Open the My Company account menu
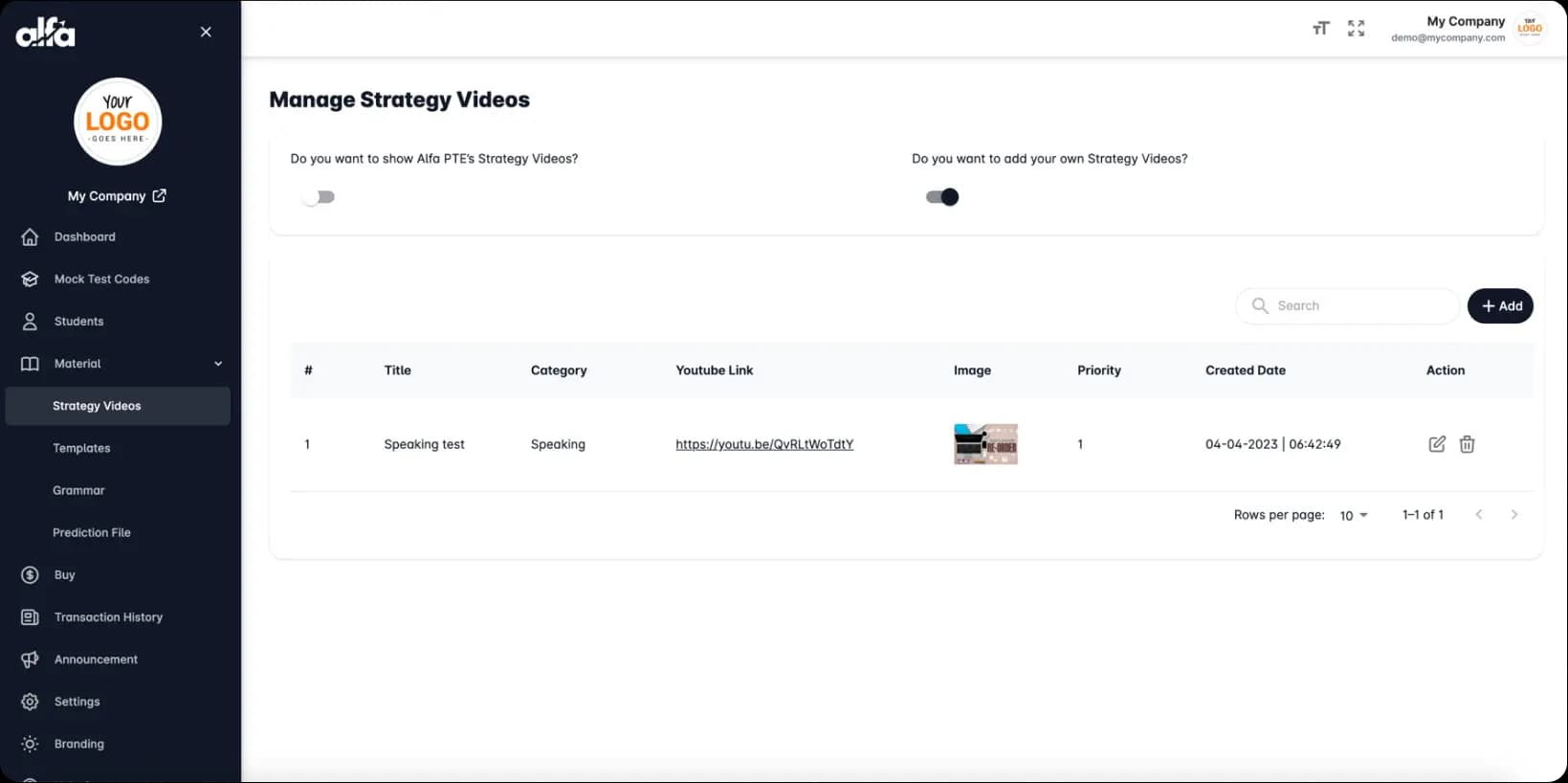Image resolution: width=1568 pixels, height=783 pixels. point(1467,29)
